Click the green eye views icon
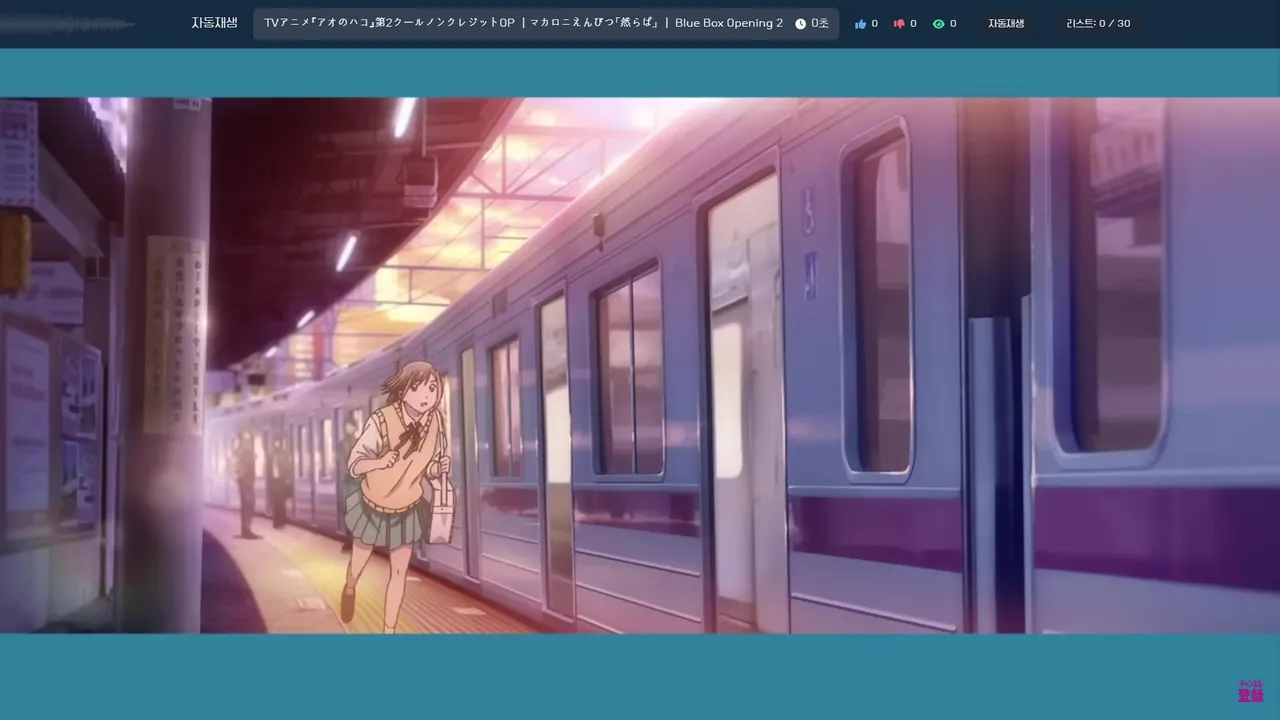Viewport: 1280px width, 720px height. point(938,24)
